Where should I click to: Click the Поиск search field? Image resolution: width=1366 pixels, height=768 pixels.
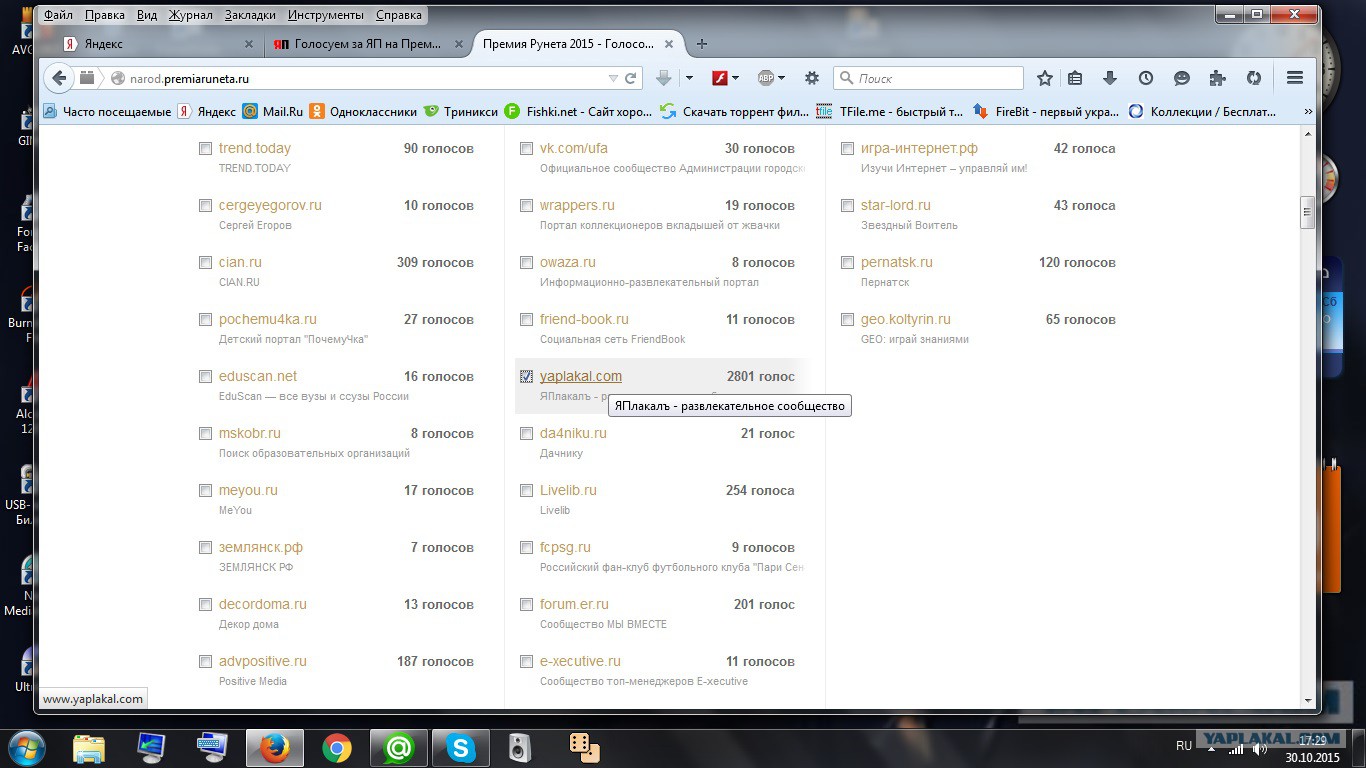pos(929,78)
